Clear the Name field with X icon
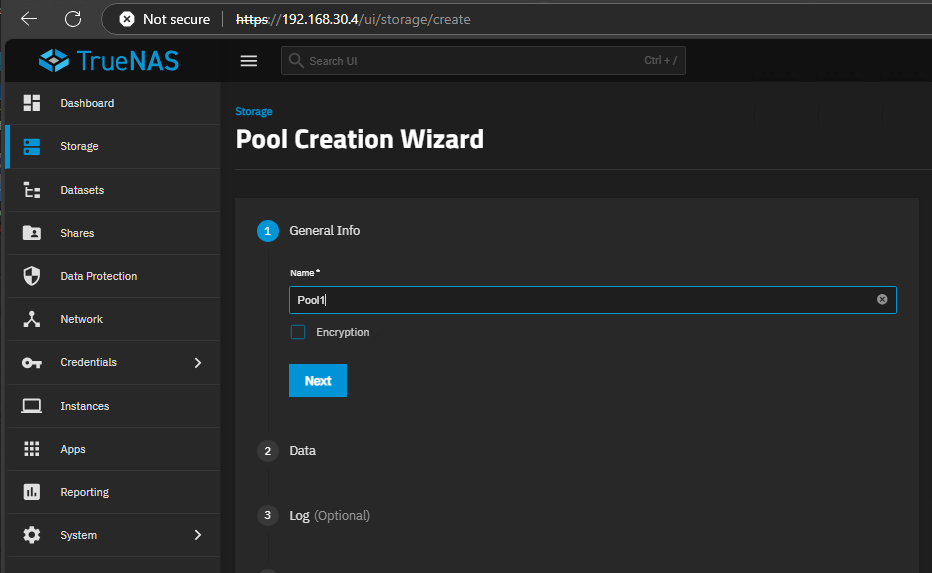The height and width of the screenshot is (573, 932). (x=882, y=300)
